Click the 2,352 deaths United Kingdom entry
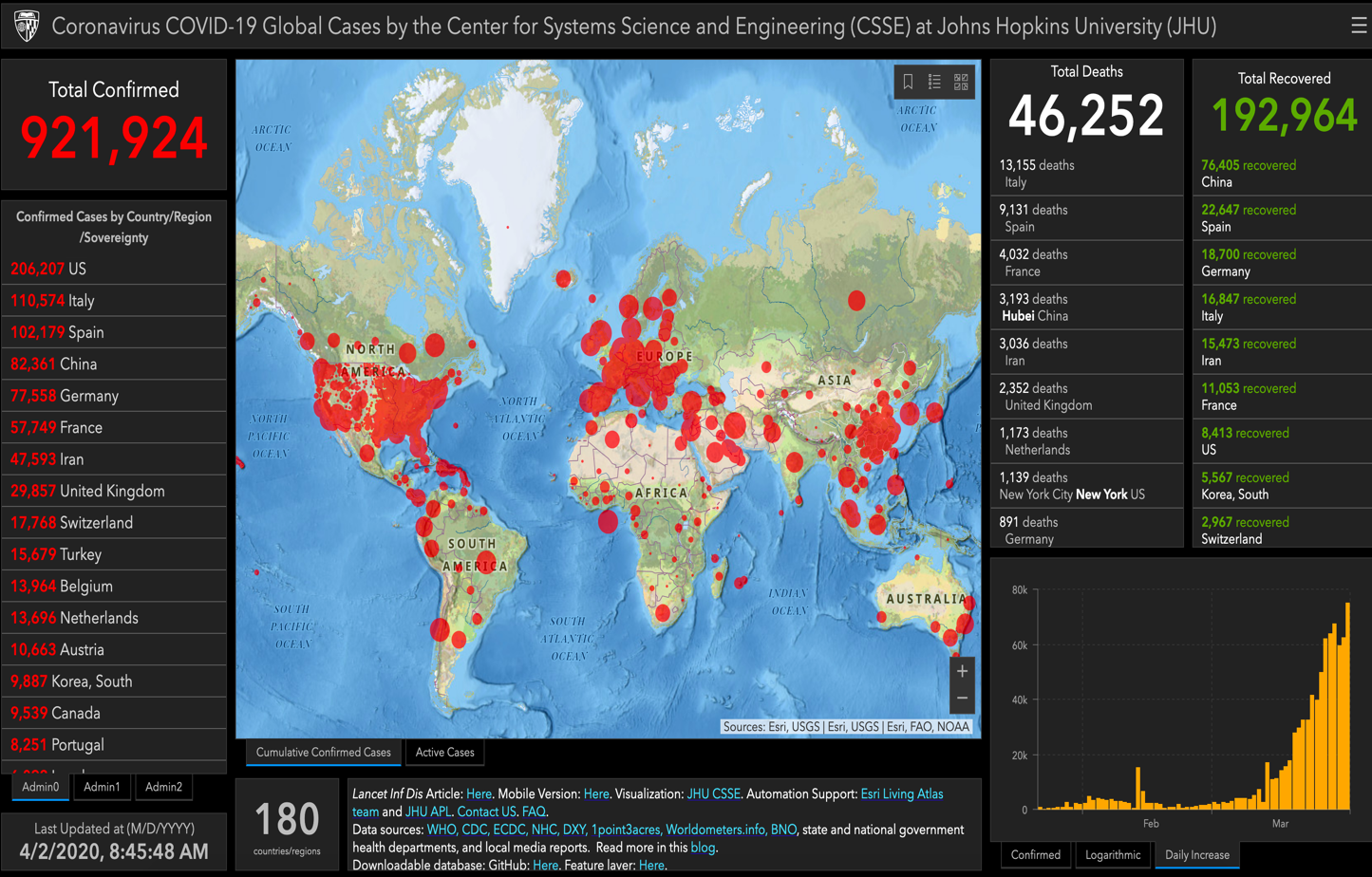Screen dimensions: 1372x877 (x=1086, y=397)
